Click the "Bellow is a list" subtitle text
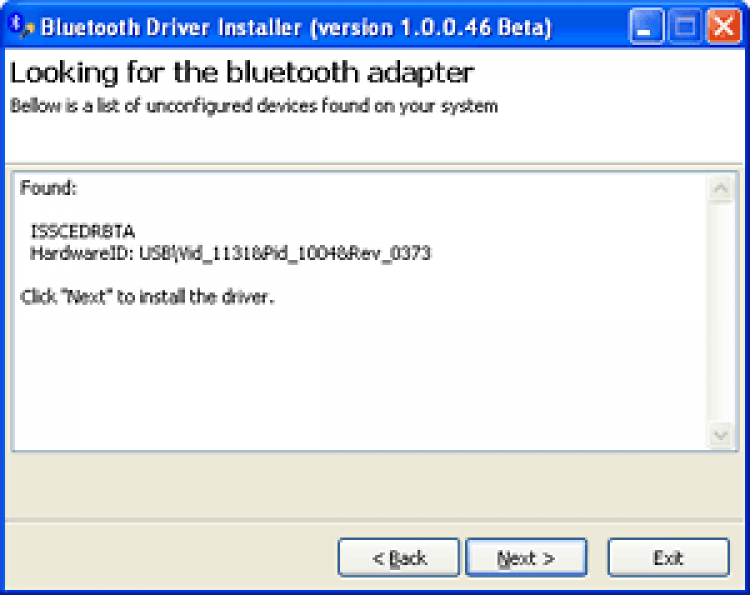Image resolution: width=750 pixels, height=595 pixels. tap(254, 105)
